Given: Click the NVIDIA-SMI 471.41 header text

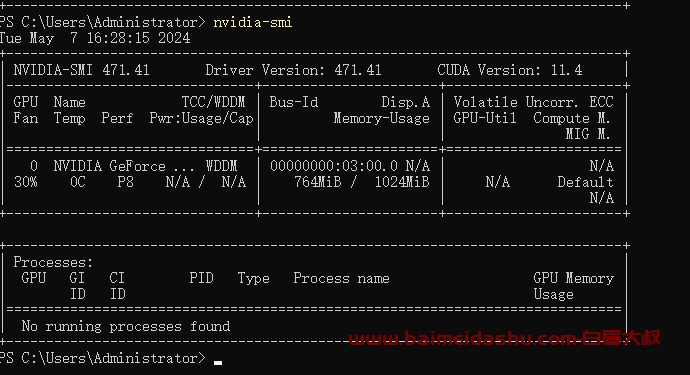Looking at the screenshot, I should coord(81,70).
